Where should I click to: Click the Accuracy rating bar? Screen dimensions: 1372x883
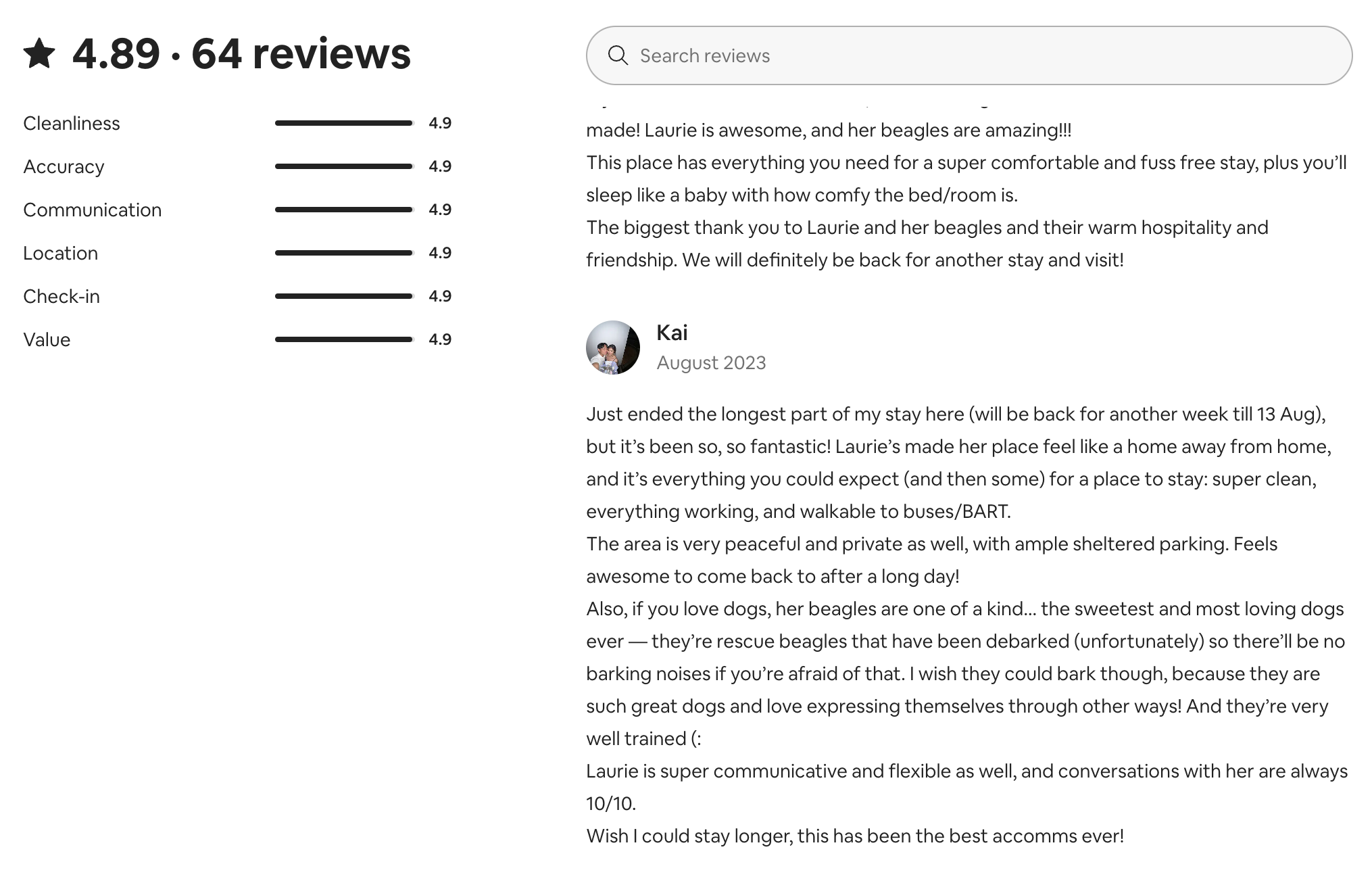(344, 166)
